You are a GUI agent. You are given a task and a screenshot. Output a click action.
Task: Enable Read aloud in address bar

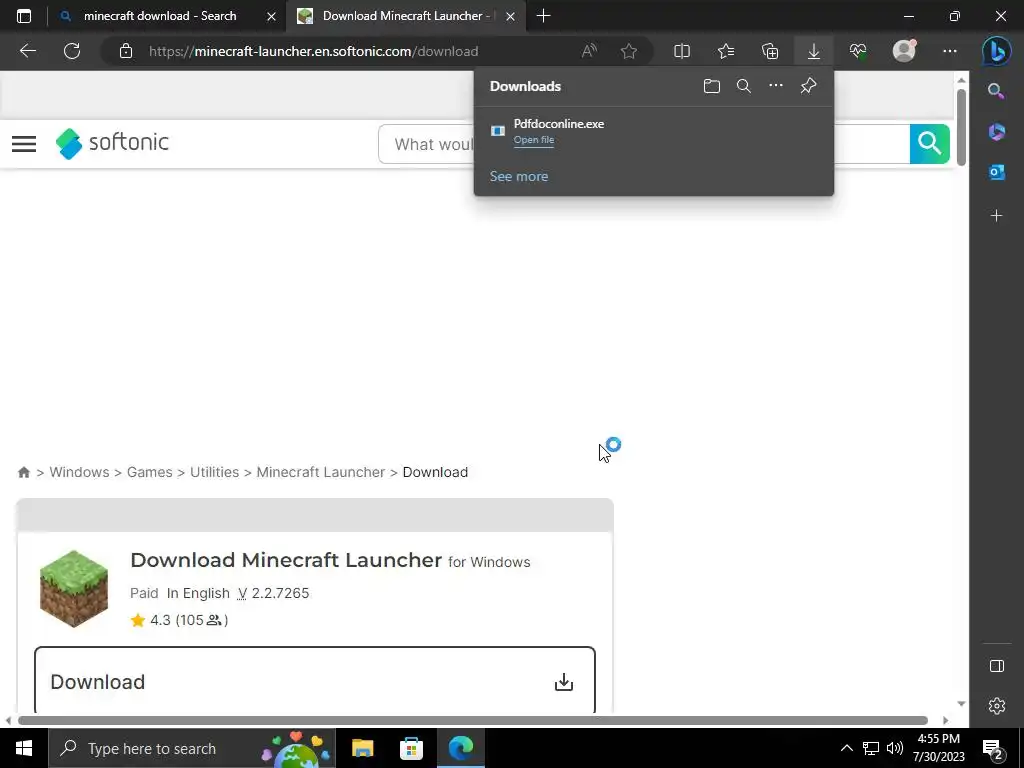click(589, 51)
